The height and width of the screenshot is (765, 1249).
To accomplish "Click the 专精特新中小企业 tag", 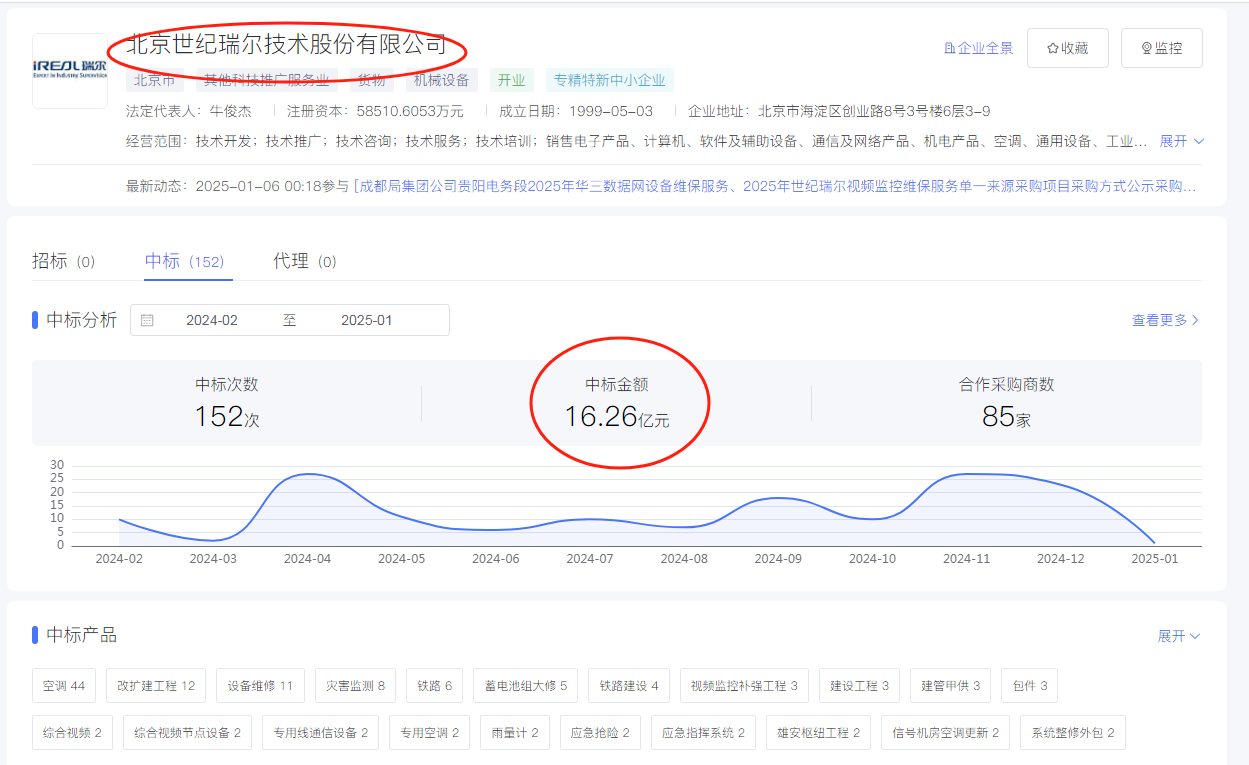I will [610, 80].
